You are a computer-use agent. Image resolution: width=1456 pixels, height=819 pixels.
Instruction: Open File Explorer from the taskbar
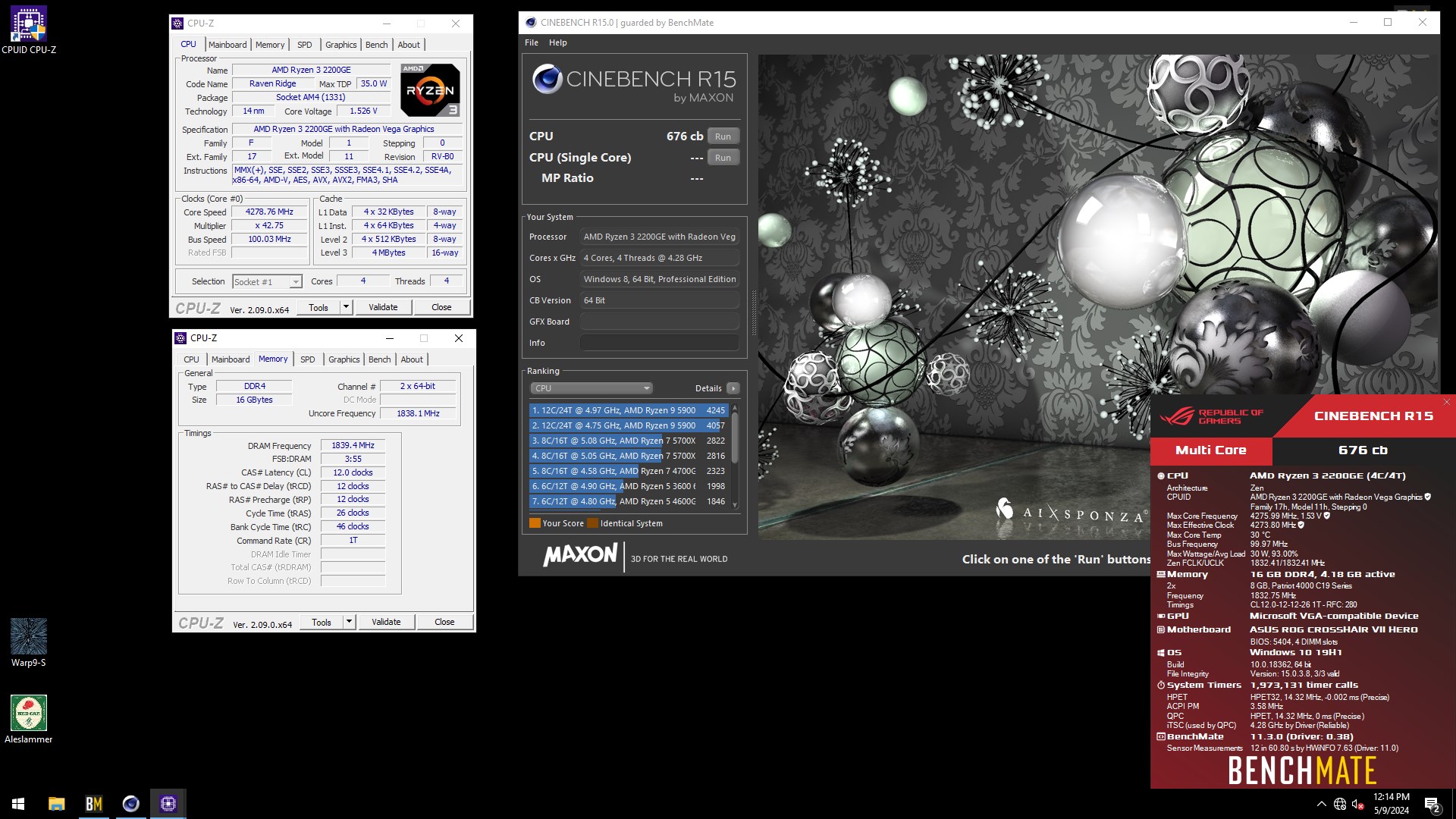click(x=57, y=804)
